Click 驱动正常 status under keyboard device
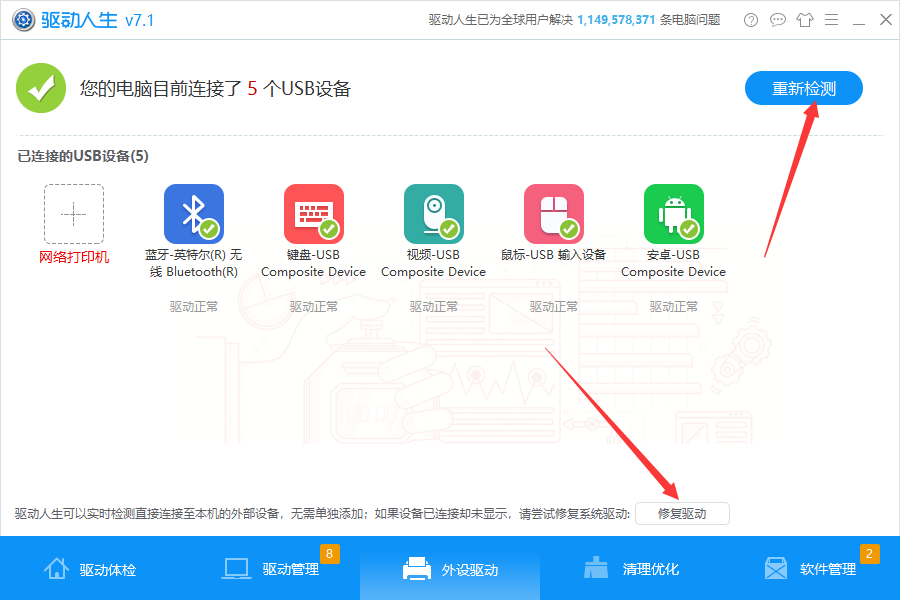 coord(314,307)
